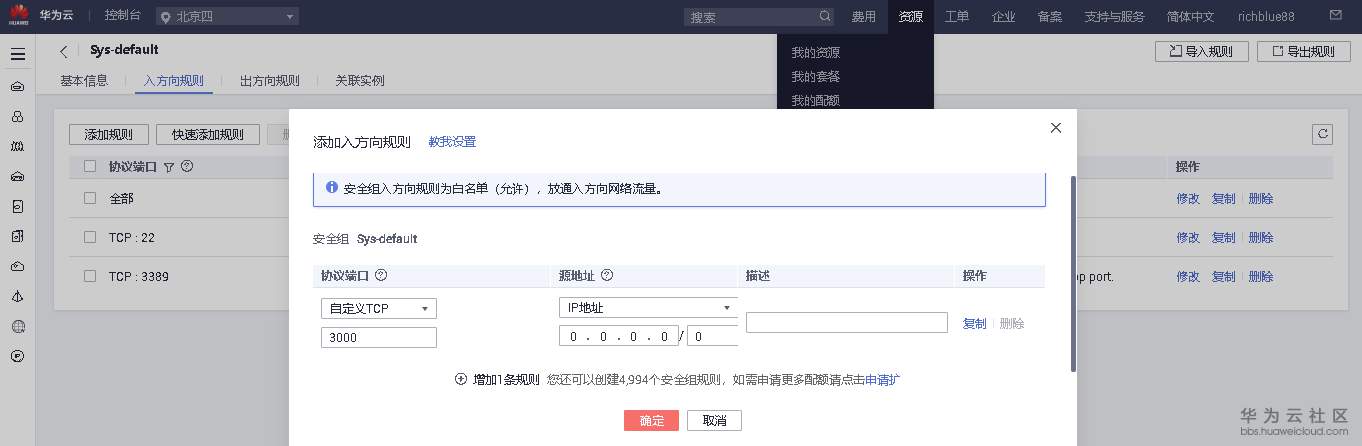Click seventh sidebar cloud icon

point(18,266)
